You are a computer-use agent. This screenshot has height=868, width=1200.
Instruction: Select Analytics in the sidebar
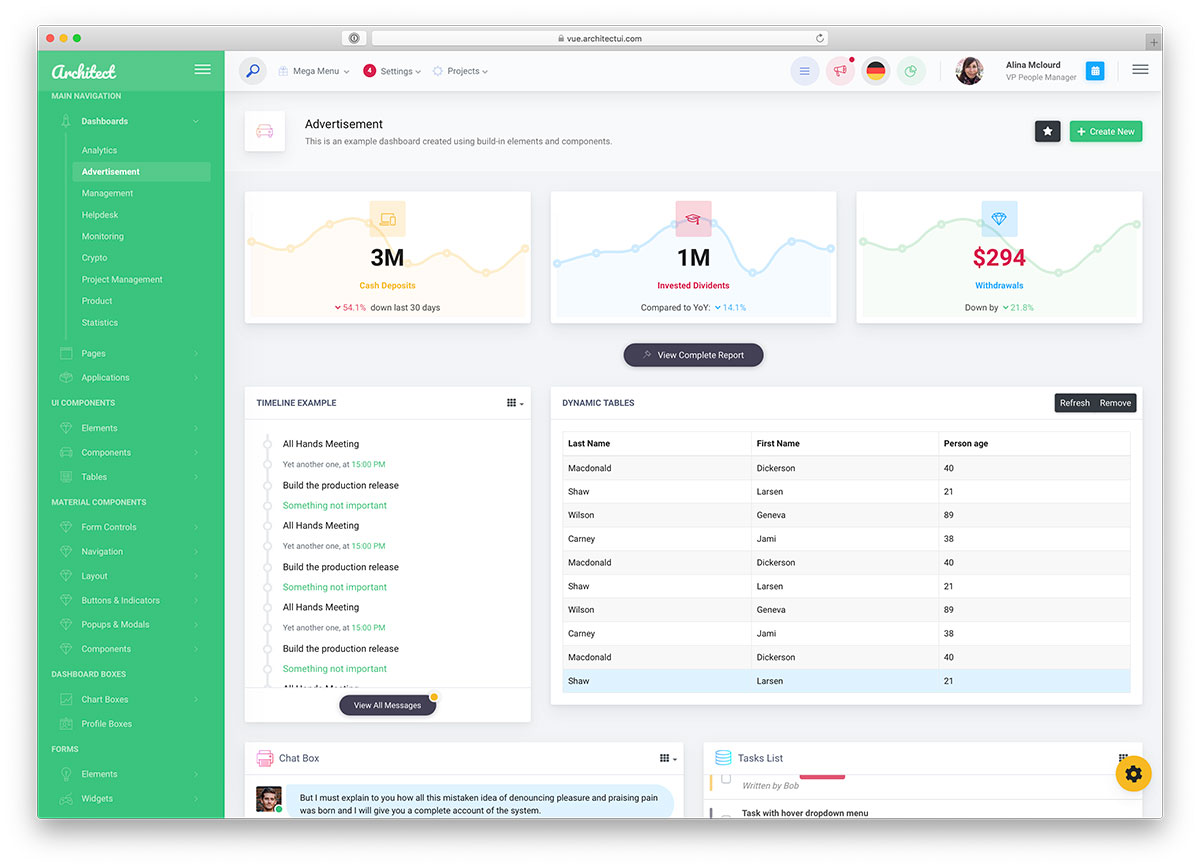pos(99,150)
